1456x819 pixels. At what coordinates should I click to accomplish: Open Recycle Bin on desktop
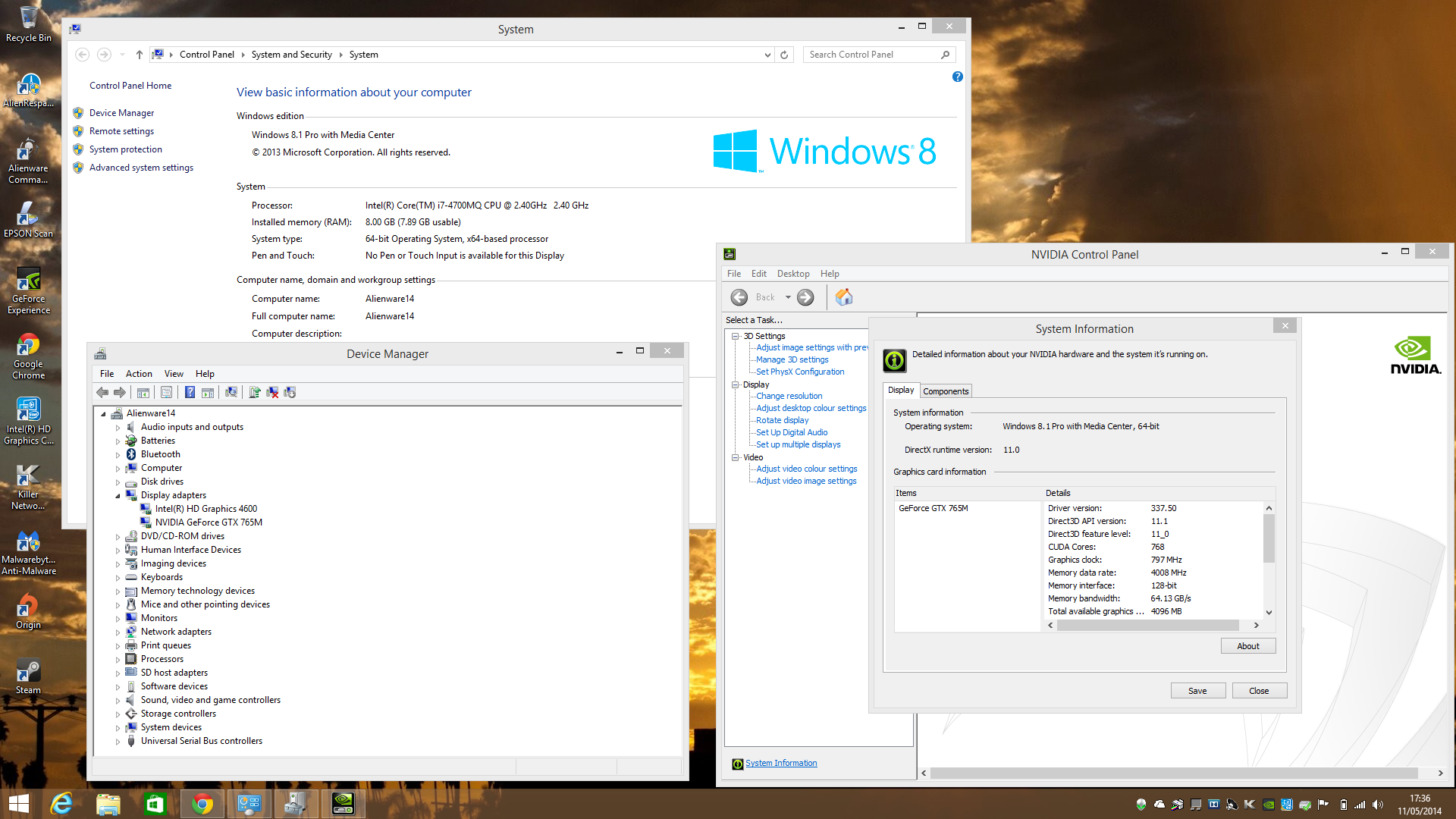[x=28, y=24]
